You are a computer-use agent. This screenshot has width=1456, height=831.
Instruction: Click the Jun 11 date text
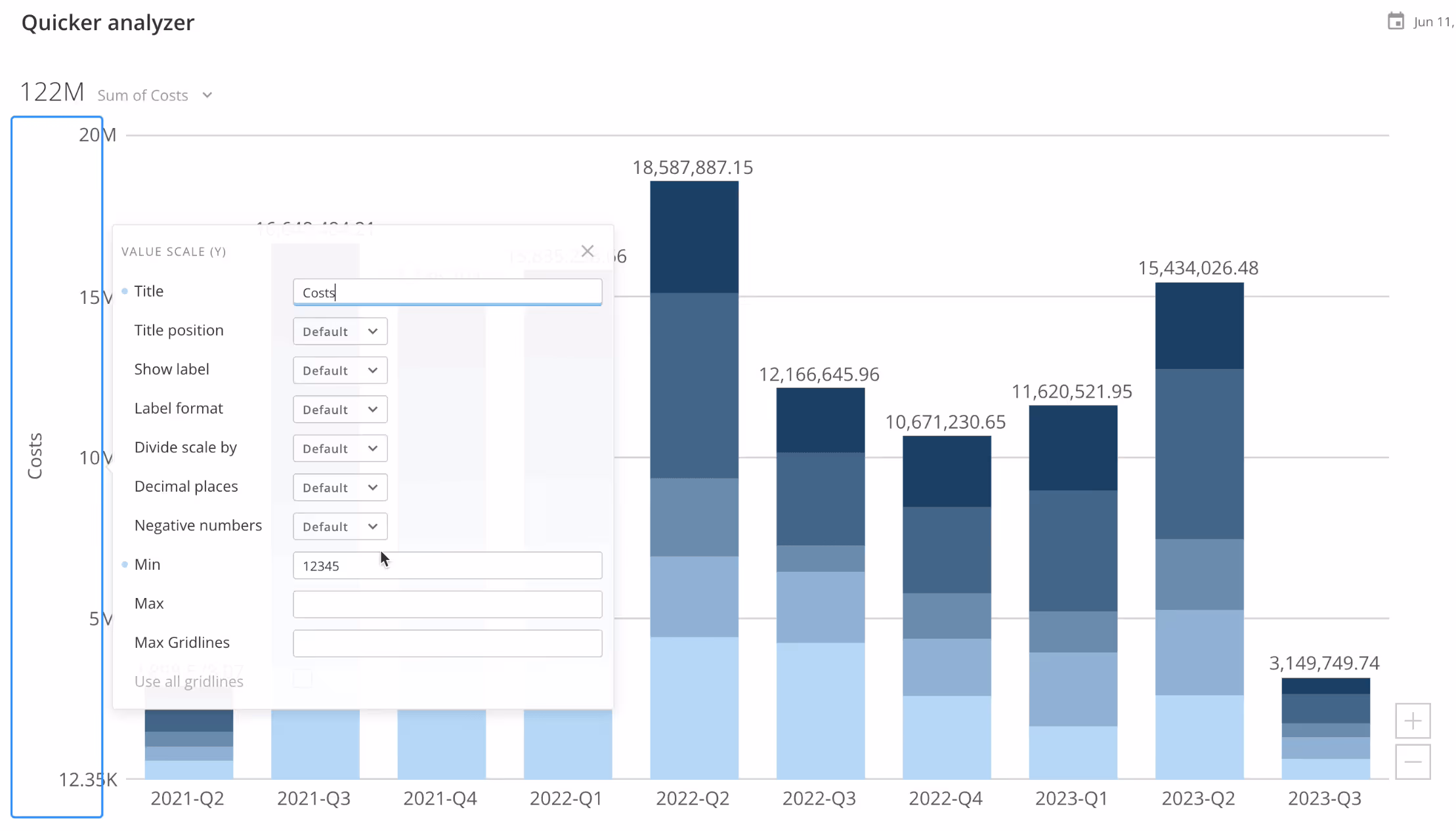click(1432, 22)
